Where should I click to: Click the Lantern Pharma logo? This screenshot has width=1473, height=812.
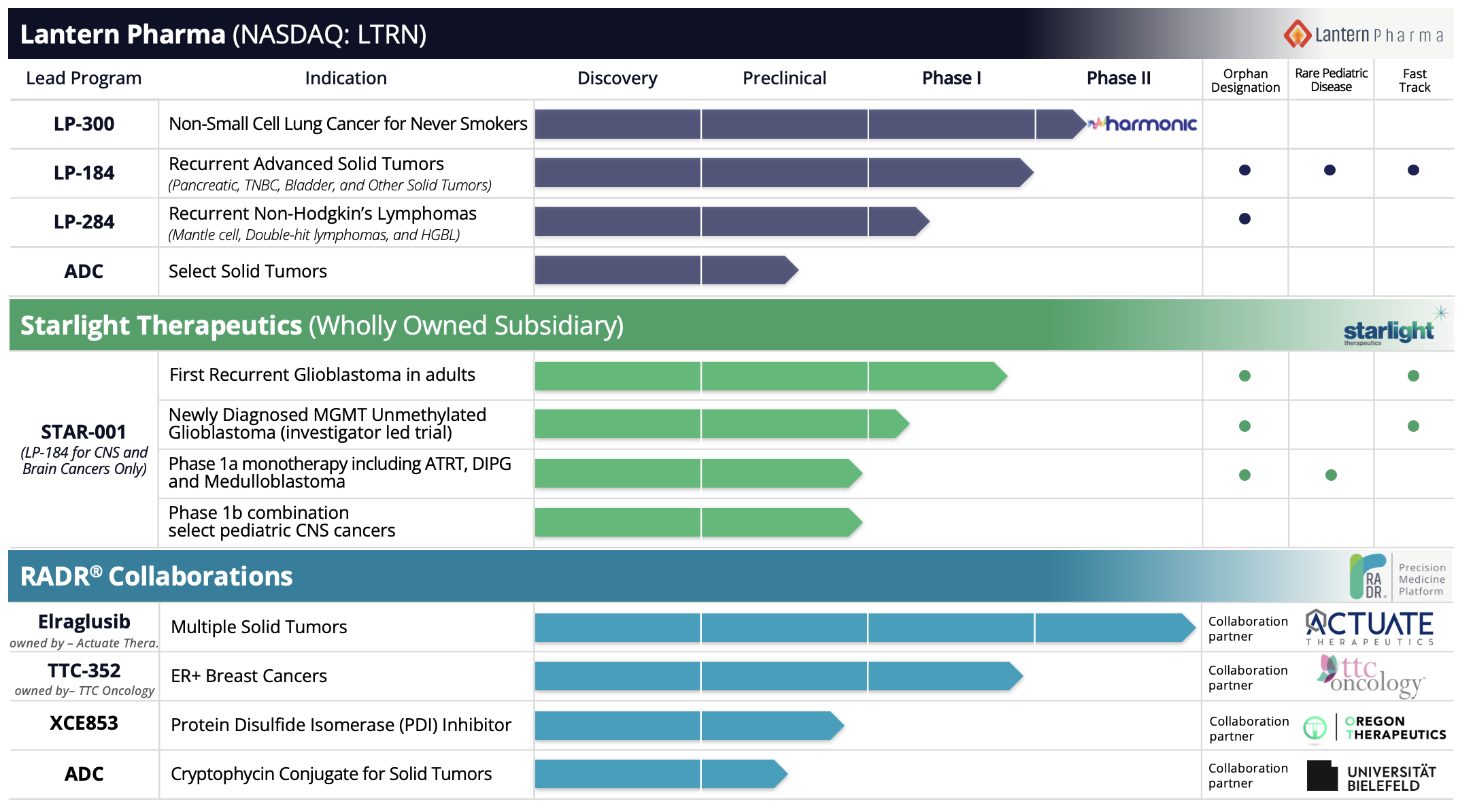click(1363, 35)
